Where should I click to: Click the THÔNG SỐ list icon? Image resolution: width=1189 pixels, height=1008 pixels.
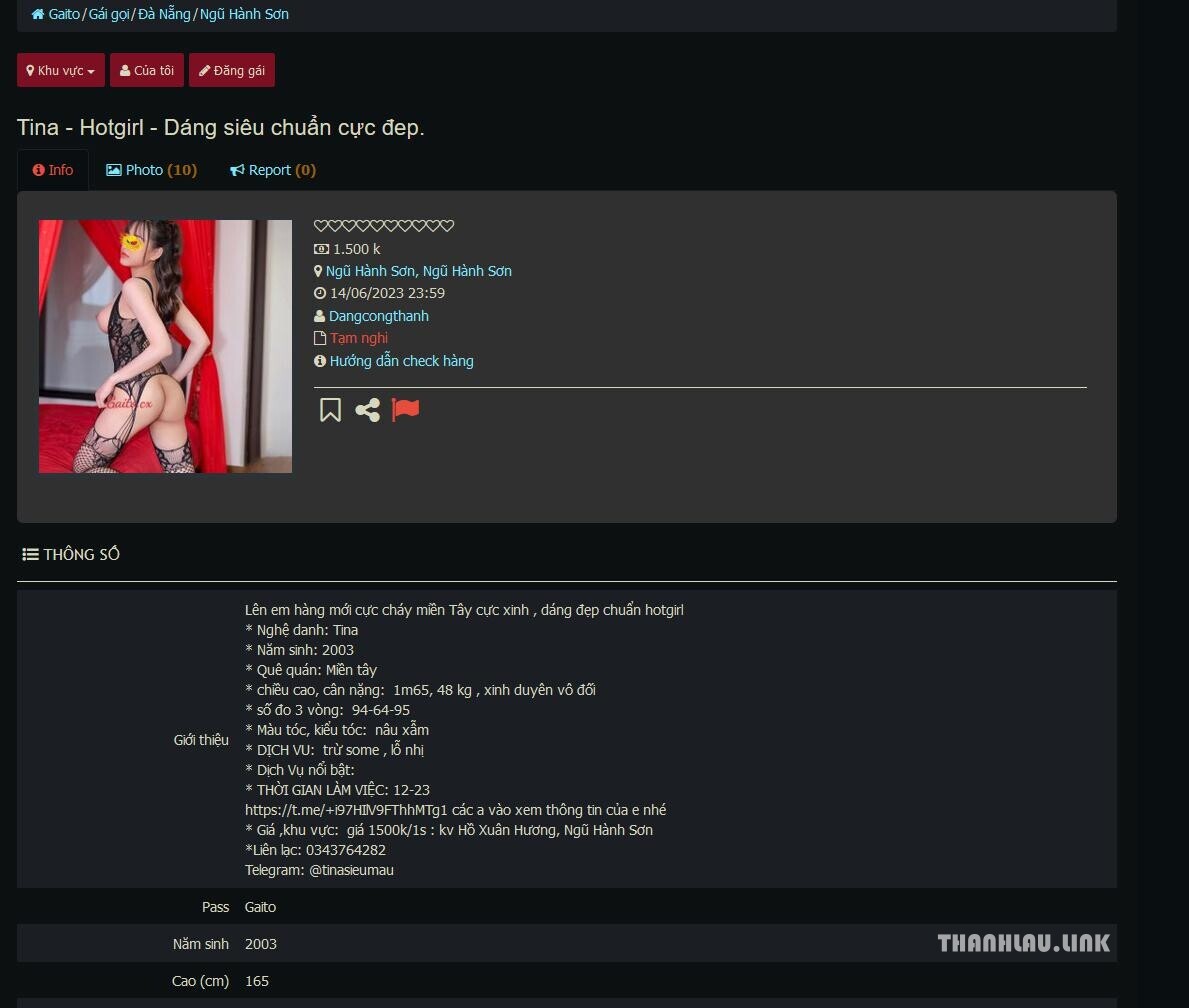click(30, 554)
